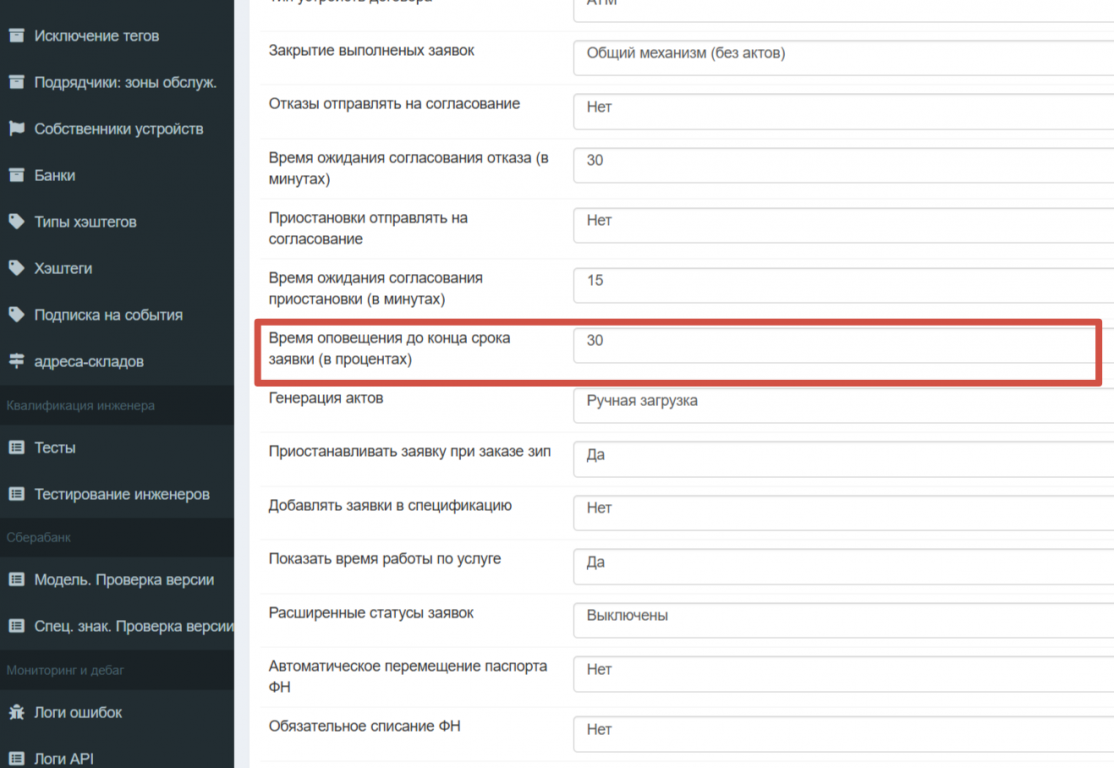Viewport: 1114px width, 768px height.
Task: Click the tag icon next to Хэштеги
Action: 16,268
